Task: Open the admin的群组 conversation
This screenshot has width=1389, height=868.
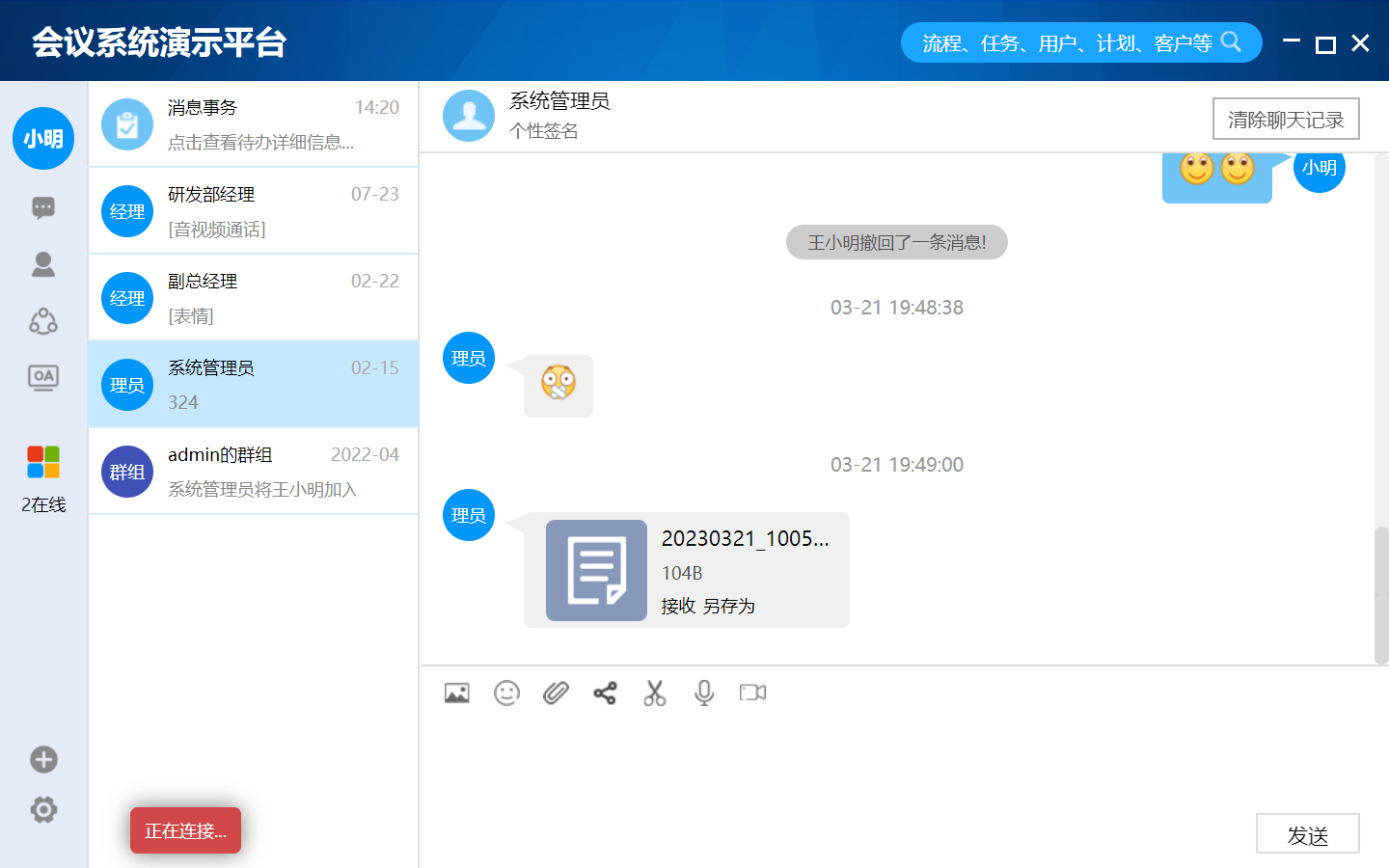Action: pos(253,472)
